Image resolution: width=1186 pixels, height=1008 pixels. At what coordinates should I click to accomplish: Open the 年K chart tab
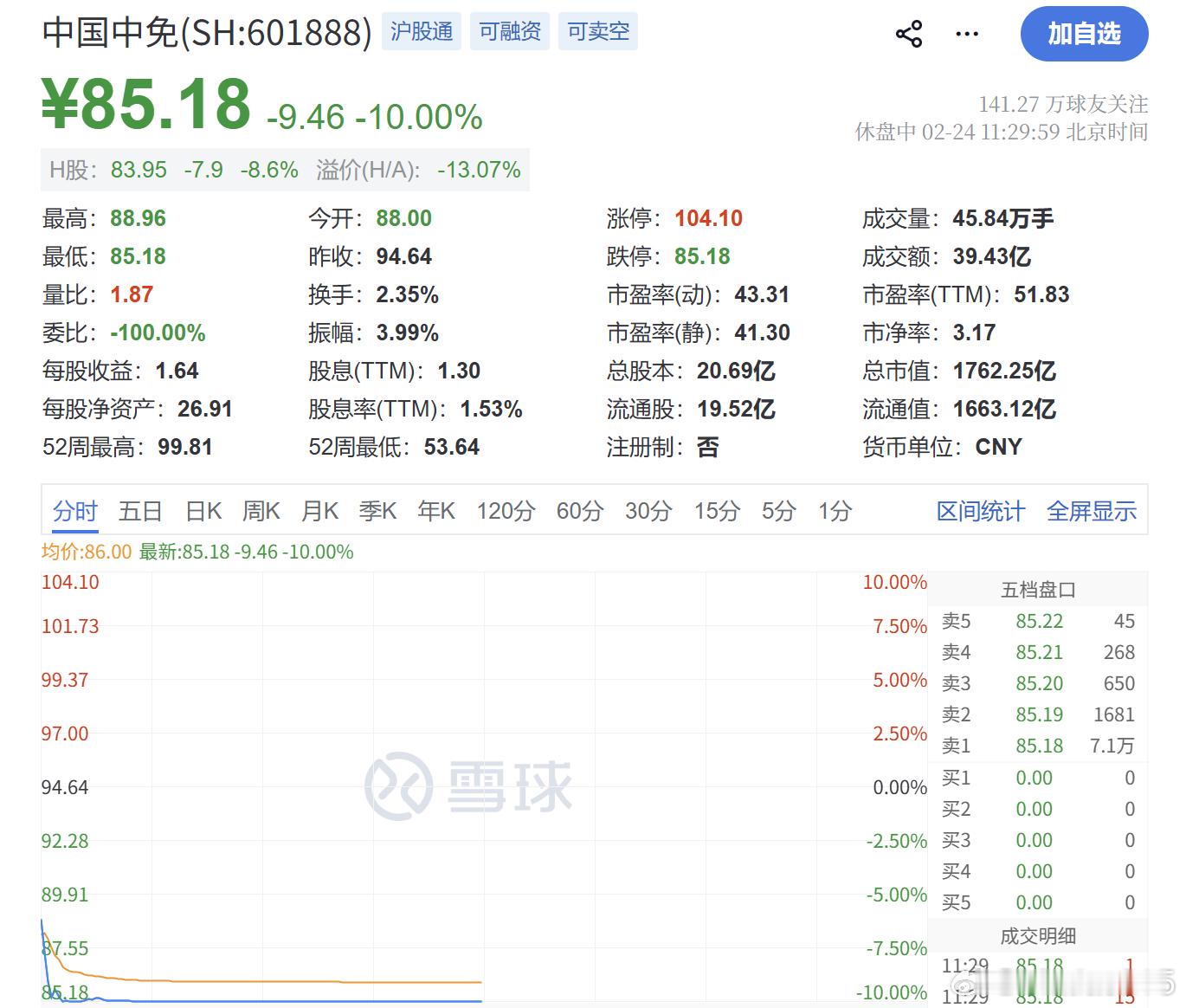coord(436,511)
